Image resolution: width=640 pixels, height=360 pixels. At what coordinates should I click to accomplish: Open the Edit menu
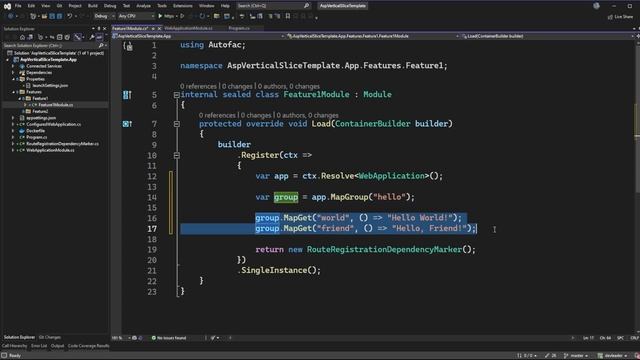(x=31, y=6)
